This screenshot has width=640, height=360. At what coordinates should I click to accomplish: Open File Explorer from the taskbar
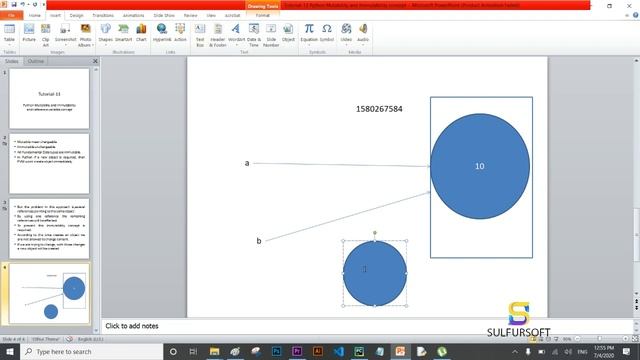pyautogui.click(x=214, y=351)
